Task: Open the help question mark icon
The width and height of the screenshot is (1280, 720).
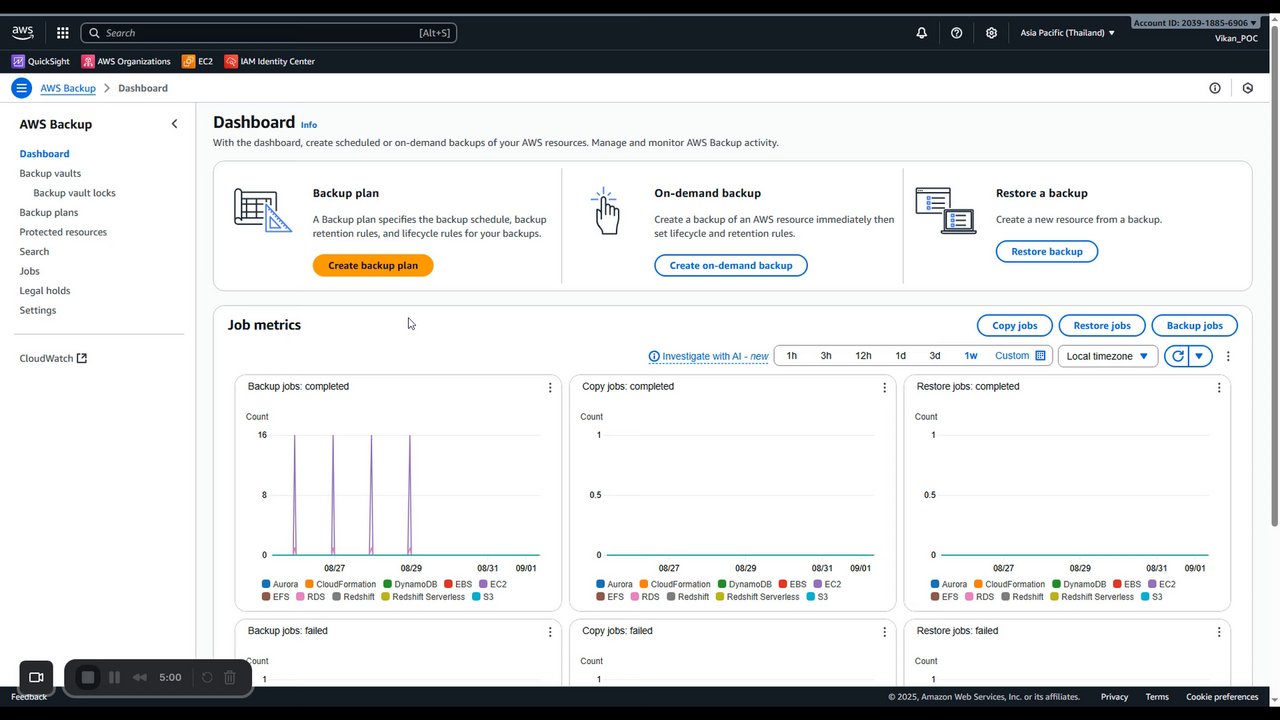Action: [x=956, y=33]
